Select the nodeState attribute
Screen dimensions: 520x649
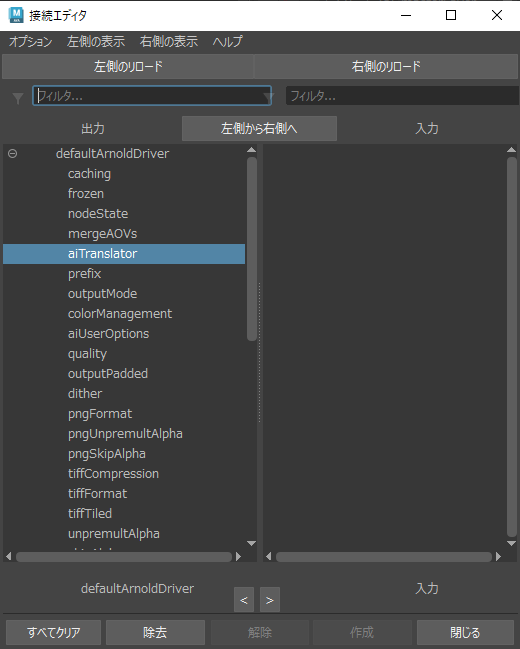[124, 214]
